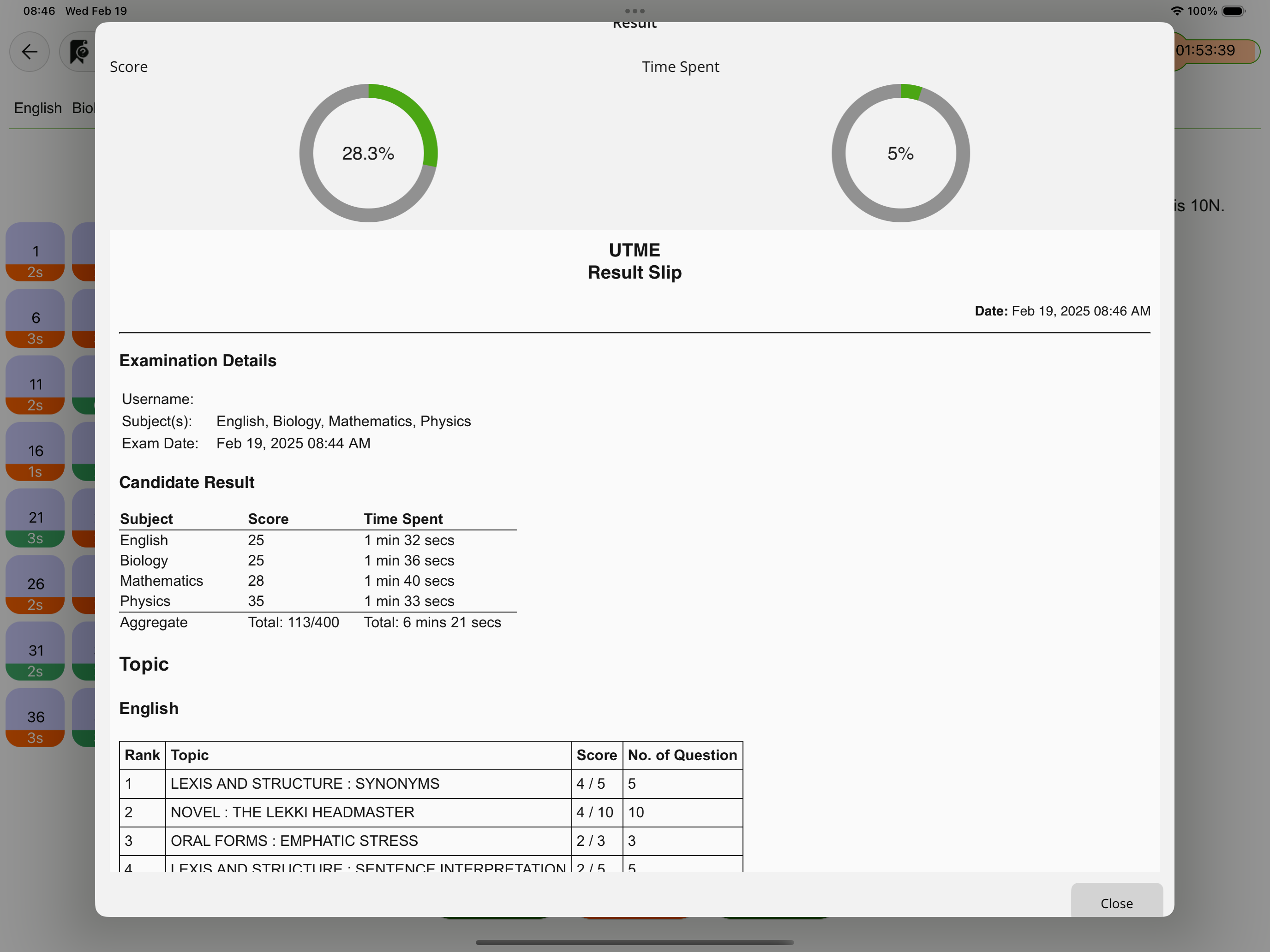Close the result dialog
The height and width of the screenshot is (952, 1270).
click(x=1116, y=903)
